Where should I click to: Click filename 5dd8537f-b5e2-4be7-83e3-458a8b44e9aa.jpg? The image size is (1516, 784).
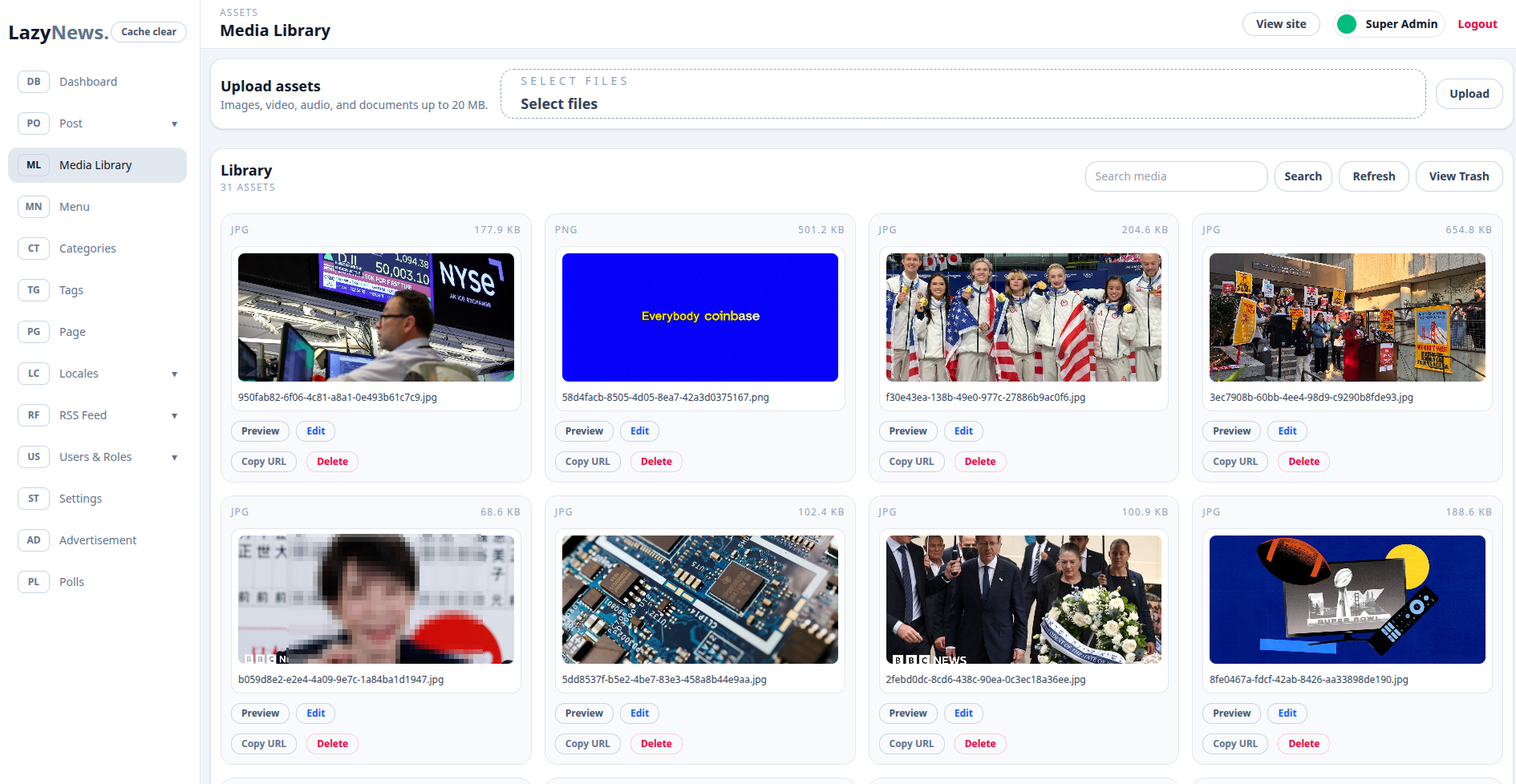(x=664, y=680)
